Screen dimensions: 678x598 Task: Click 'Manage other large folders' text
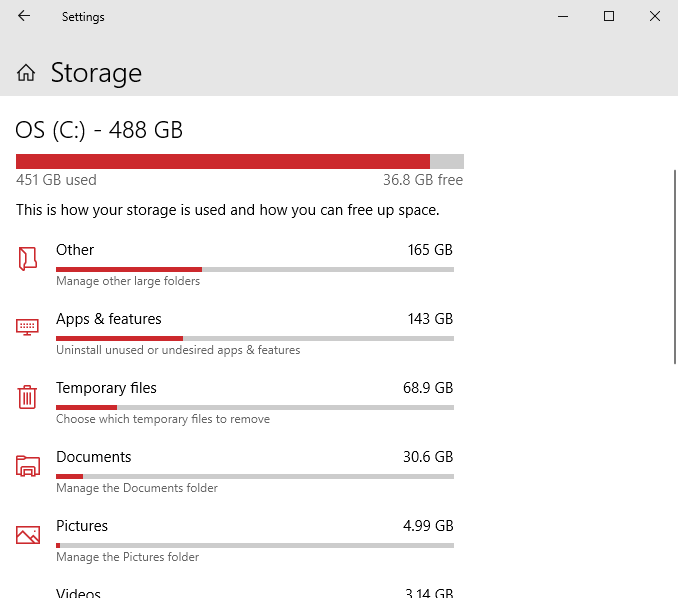[128, 281]
